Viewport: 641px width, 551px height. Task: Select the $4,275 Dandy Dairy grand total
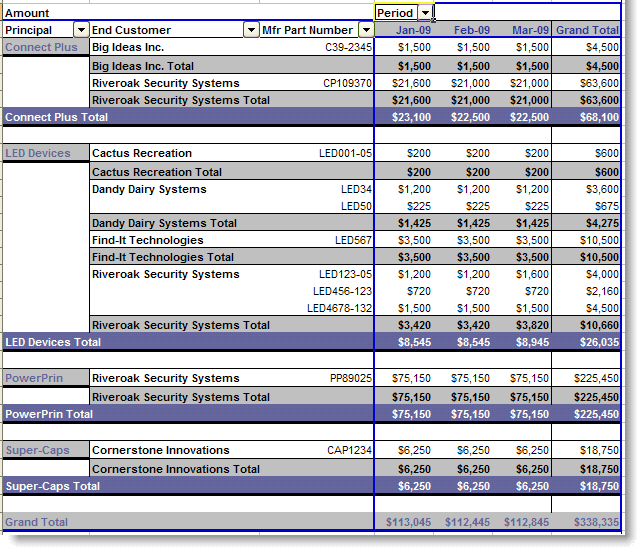[602, 223]
